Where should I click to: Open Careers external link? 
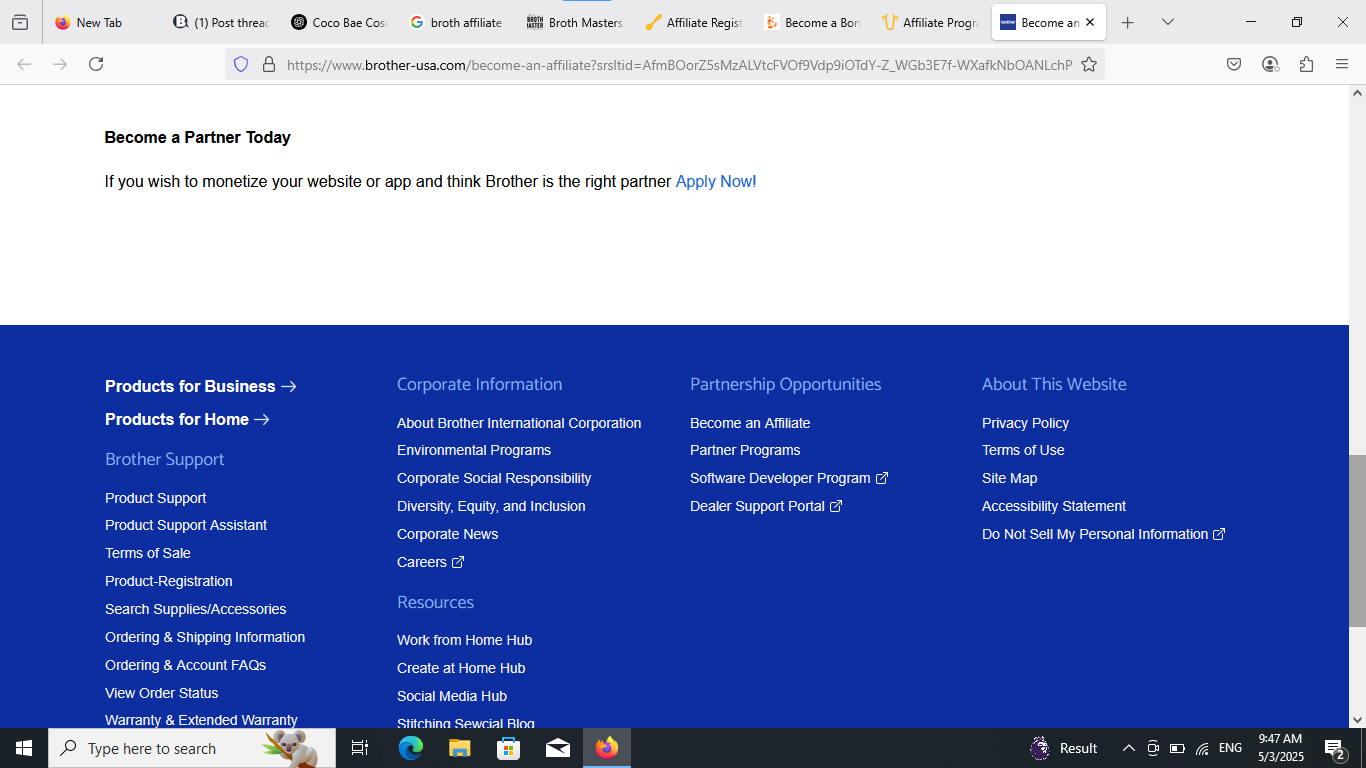point(431,562)
